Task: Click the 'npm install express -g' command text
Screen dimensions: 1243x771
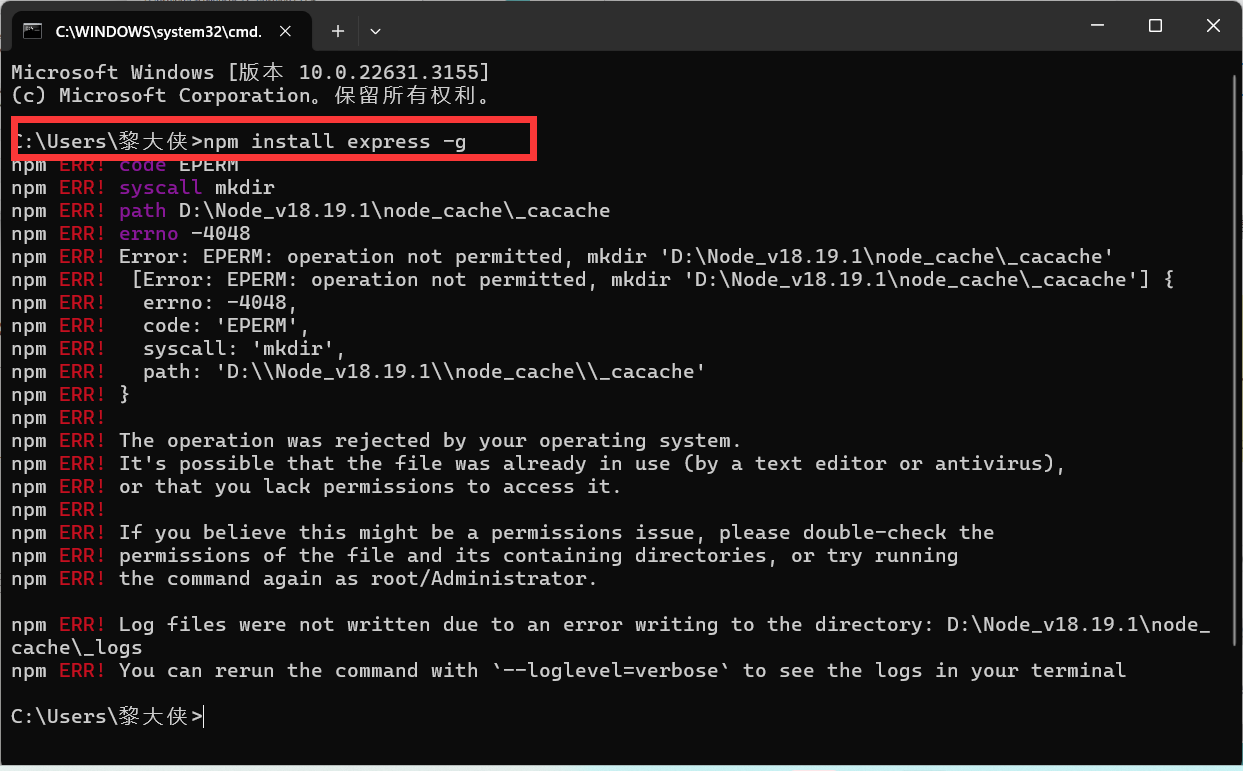Action: tap(335, 142)
